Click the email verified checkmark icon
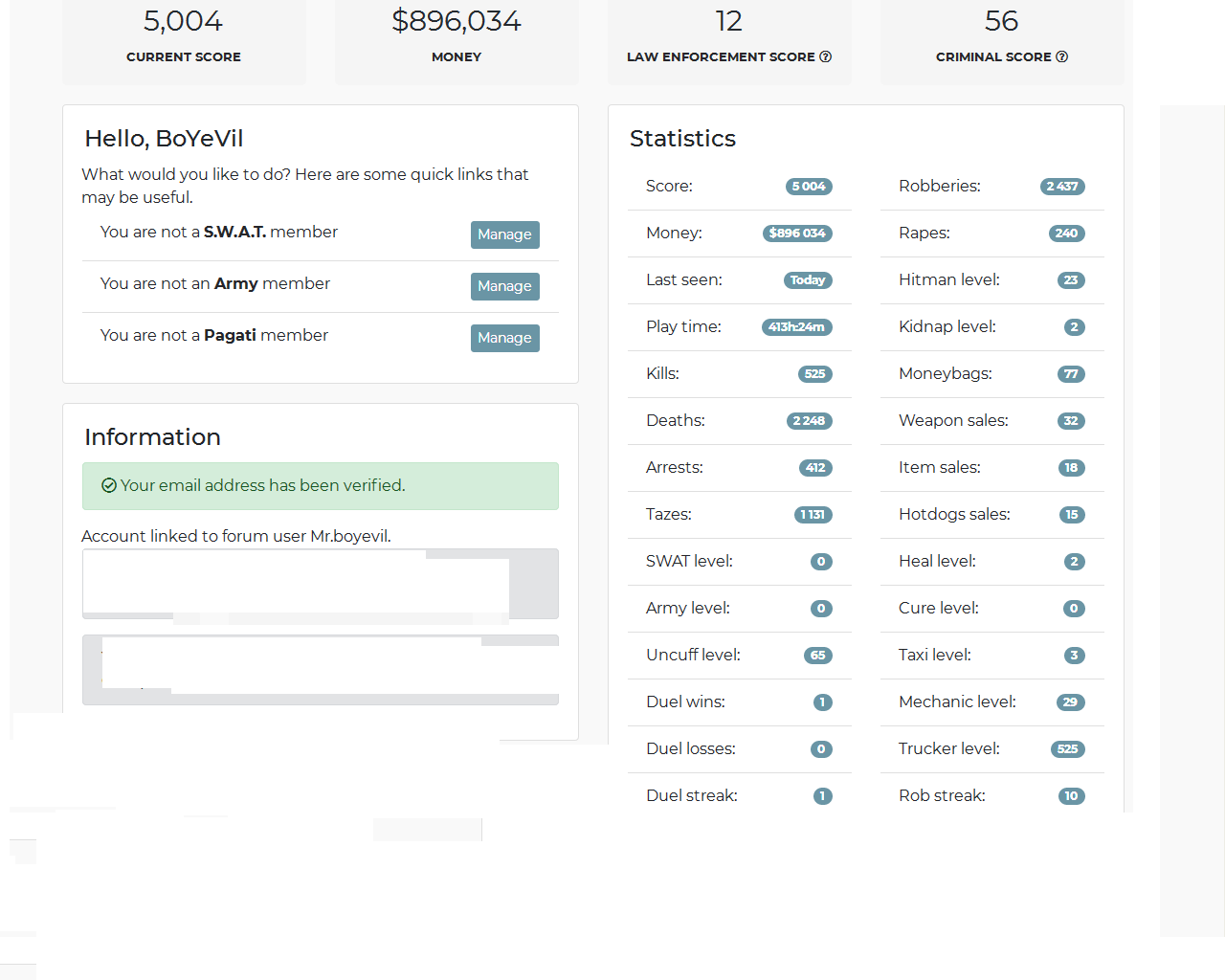Viewport: 1225px width, 980px height. coord(109,485)
